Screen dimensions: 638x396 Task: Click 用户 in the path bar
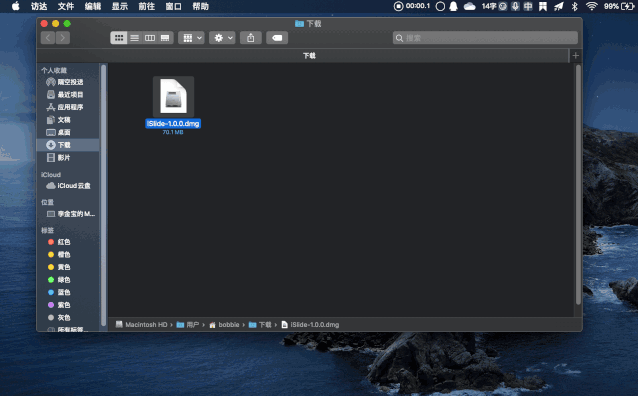tap(188, 324)
